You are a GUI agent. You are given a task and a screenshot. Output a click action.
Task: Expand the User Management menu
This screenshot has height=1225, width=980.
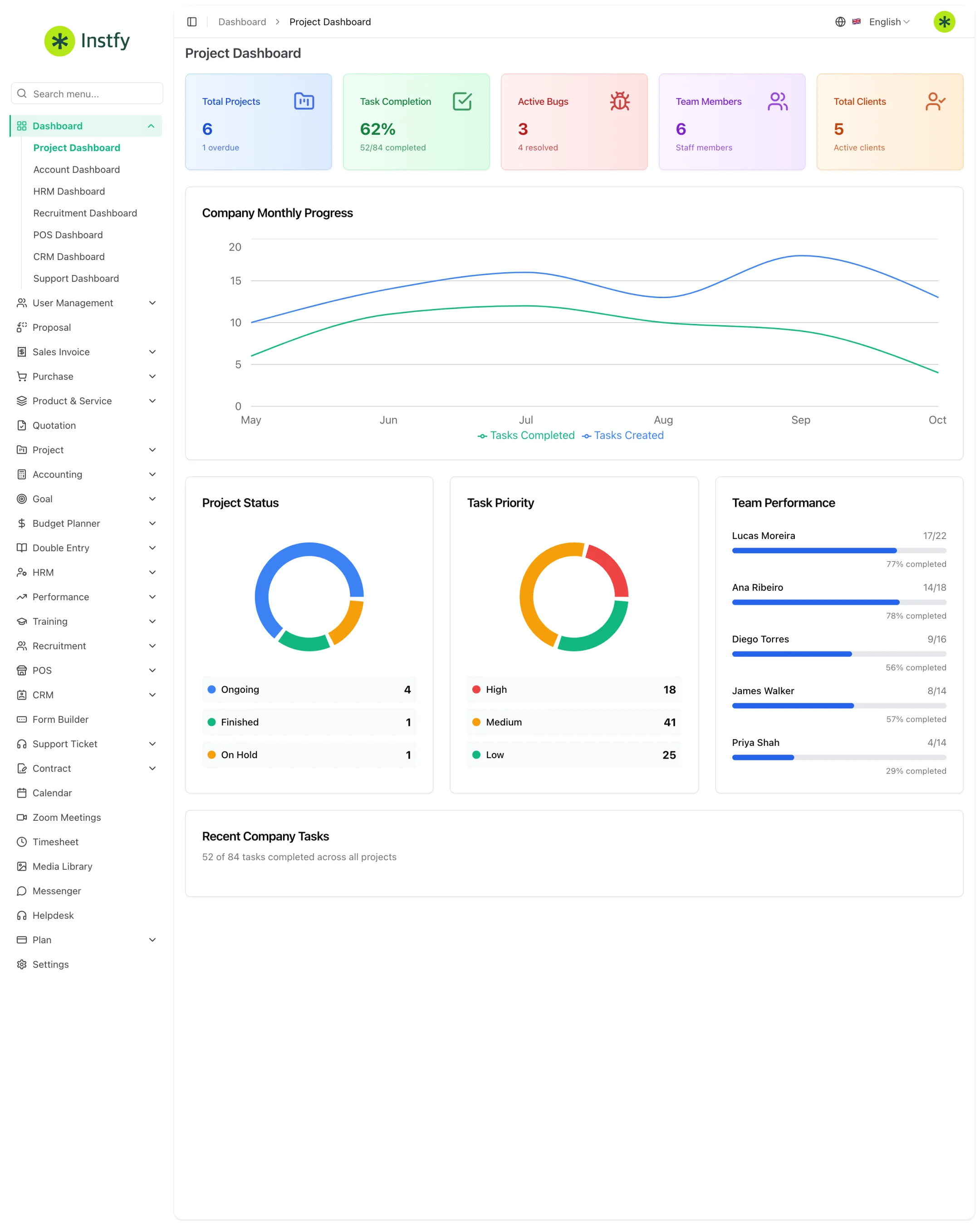point(86,303)
